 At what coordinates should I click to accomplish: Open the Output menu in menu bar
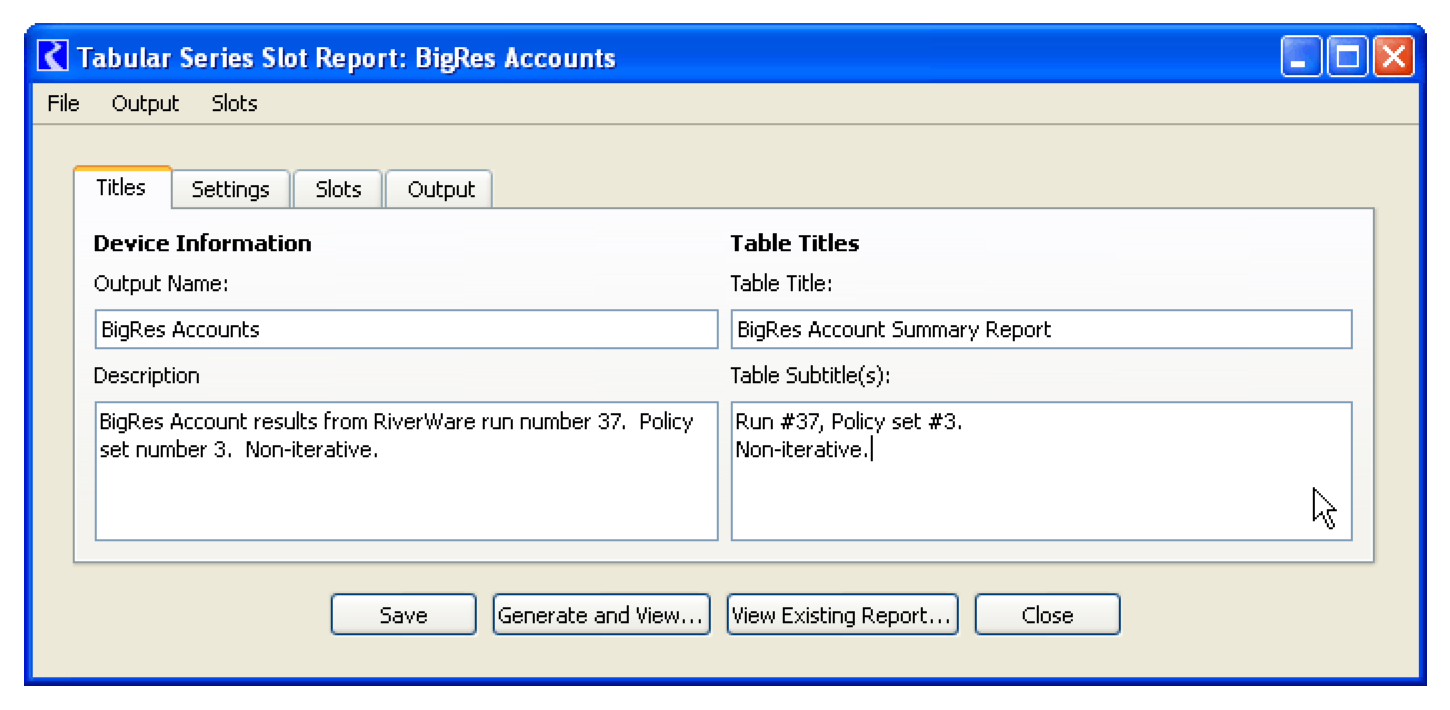tap(145, 104)
